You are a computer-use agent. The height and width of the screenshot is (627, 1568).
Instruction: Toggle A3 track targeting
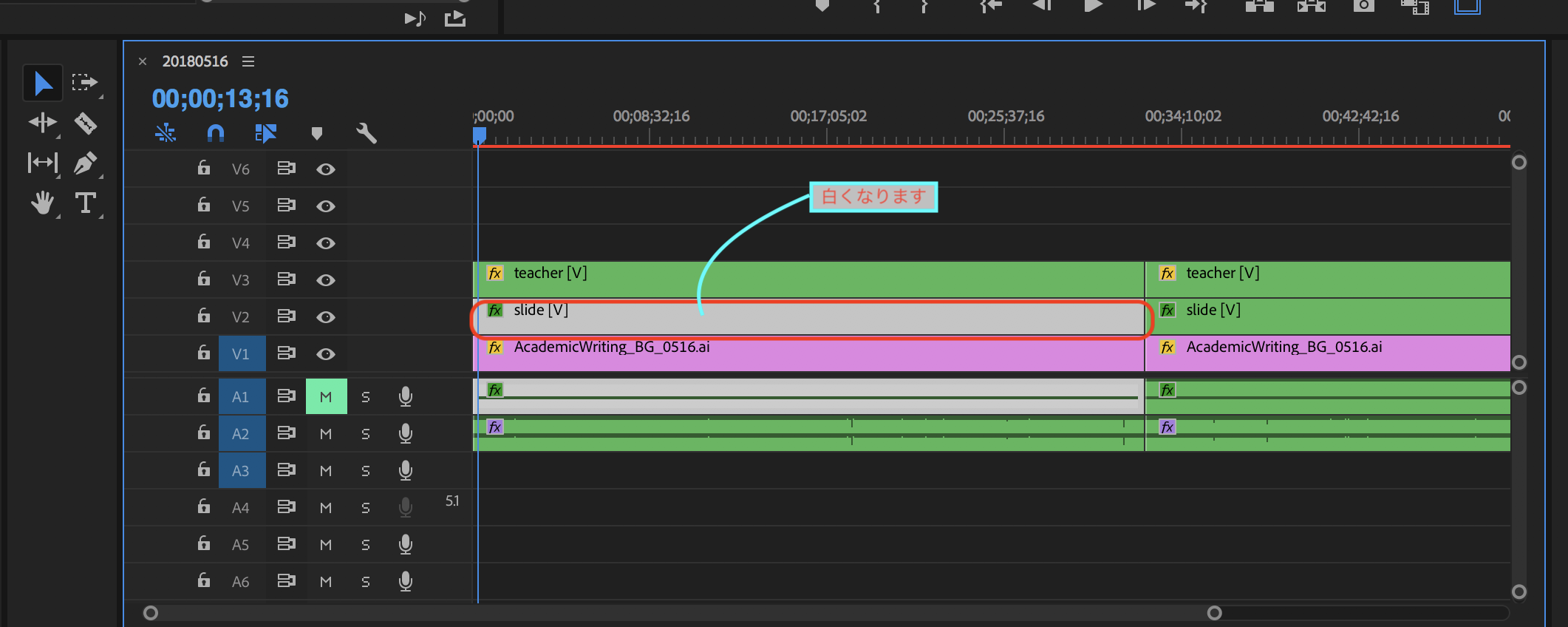[x=242, y=470]
